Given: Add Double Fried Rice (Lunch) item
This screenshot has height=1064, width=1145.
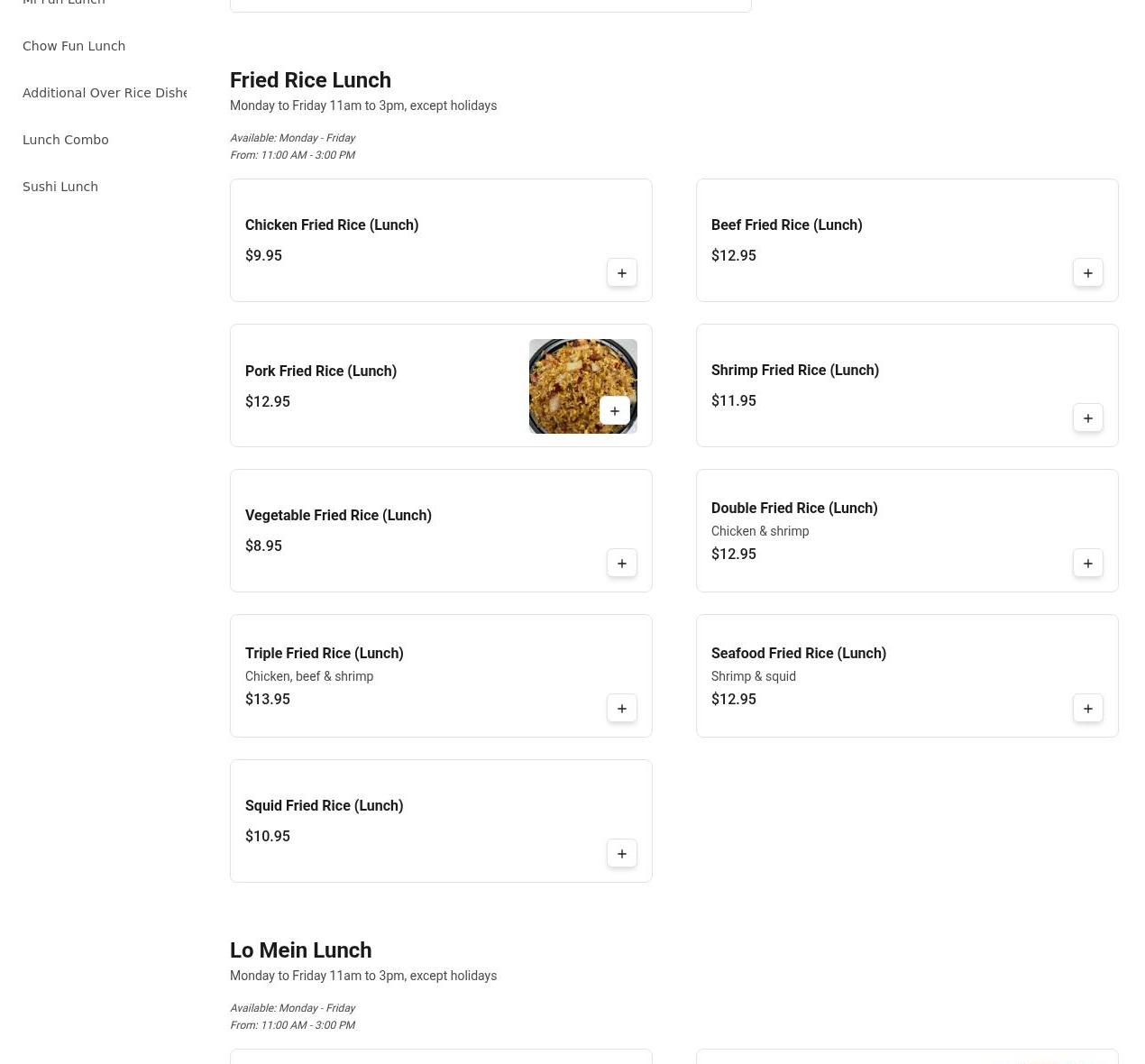Looking at the screenshot, I should (1087, 564).
